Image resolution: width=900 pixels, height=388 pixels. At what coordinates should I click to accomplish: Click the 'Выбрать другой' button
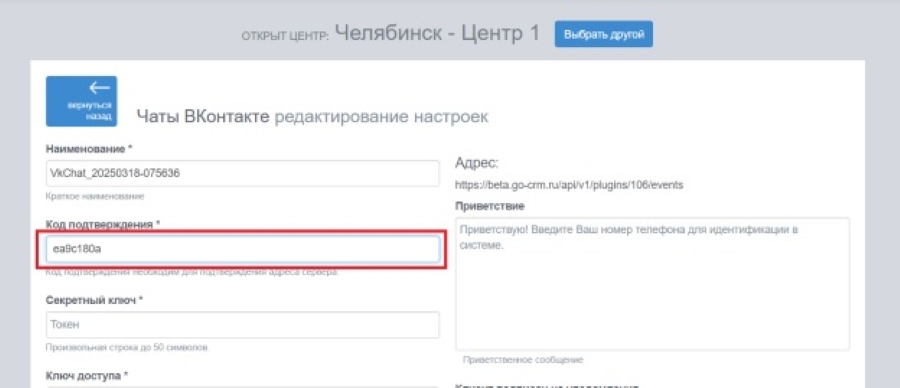pyautogui.click(x=603, y=34)
